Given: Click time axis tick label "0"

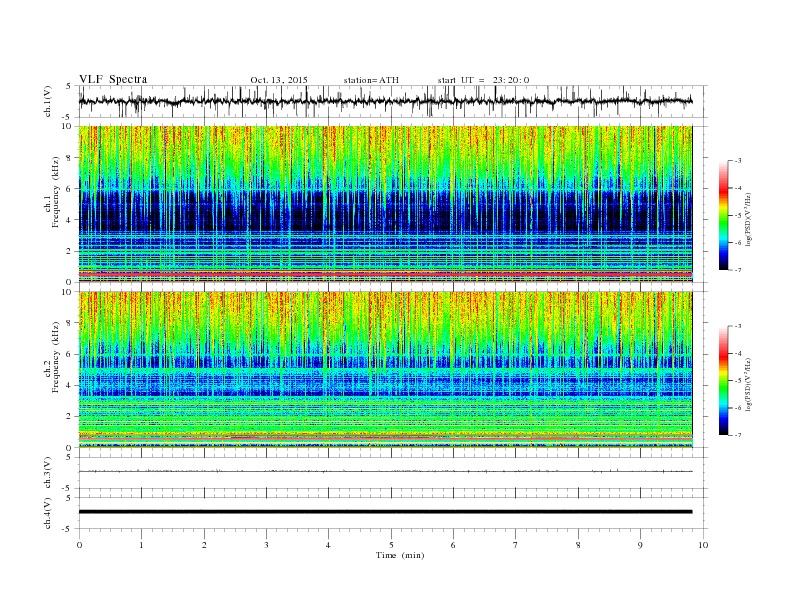Looking at the screenshot, I should click(x=79, y=545).
